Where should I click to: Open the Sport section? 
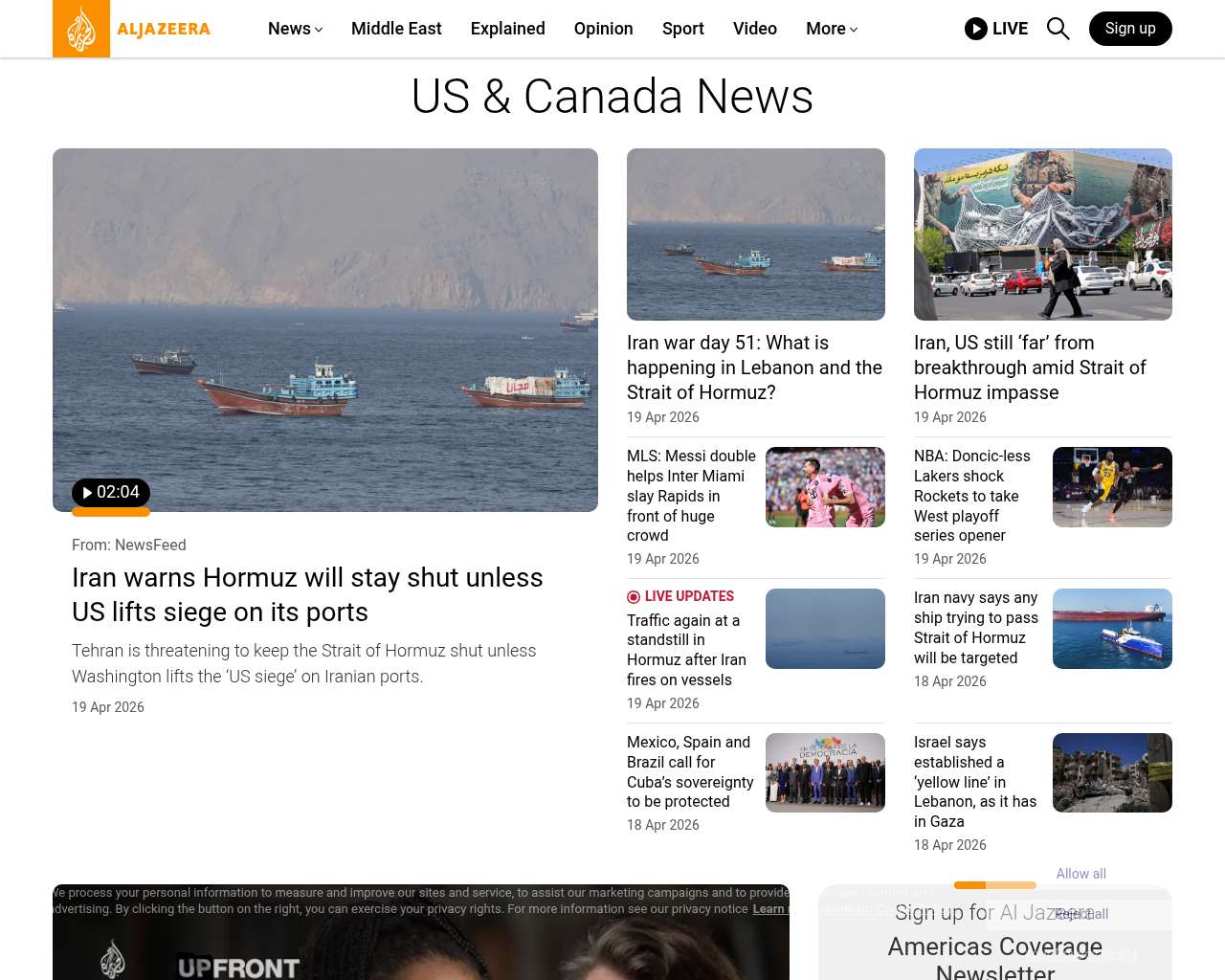[682, 29]
